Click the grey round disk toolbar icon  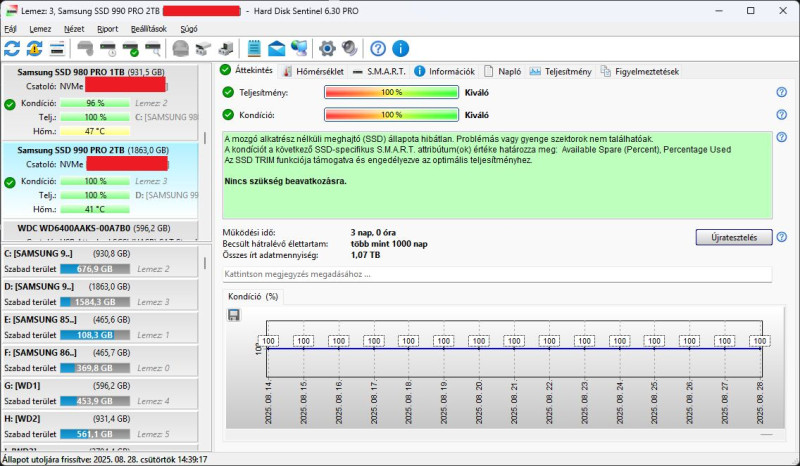[181, 48]
